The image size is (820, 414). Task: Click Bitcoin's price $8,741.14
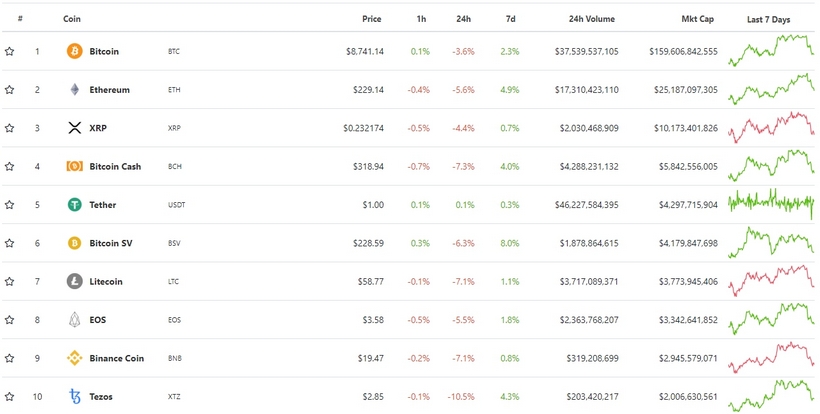(365, 51)
